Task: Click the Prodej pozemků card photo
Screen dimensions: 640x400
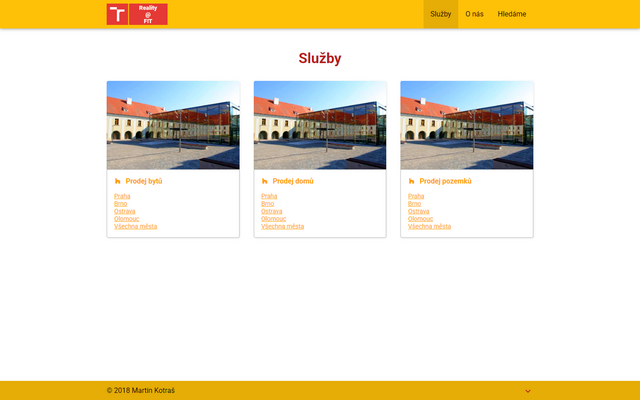Action: click(x=467, y=125)
